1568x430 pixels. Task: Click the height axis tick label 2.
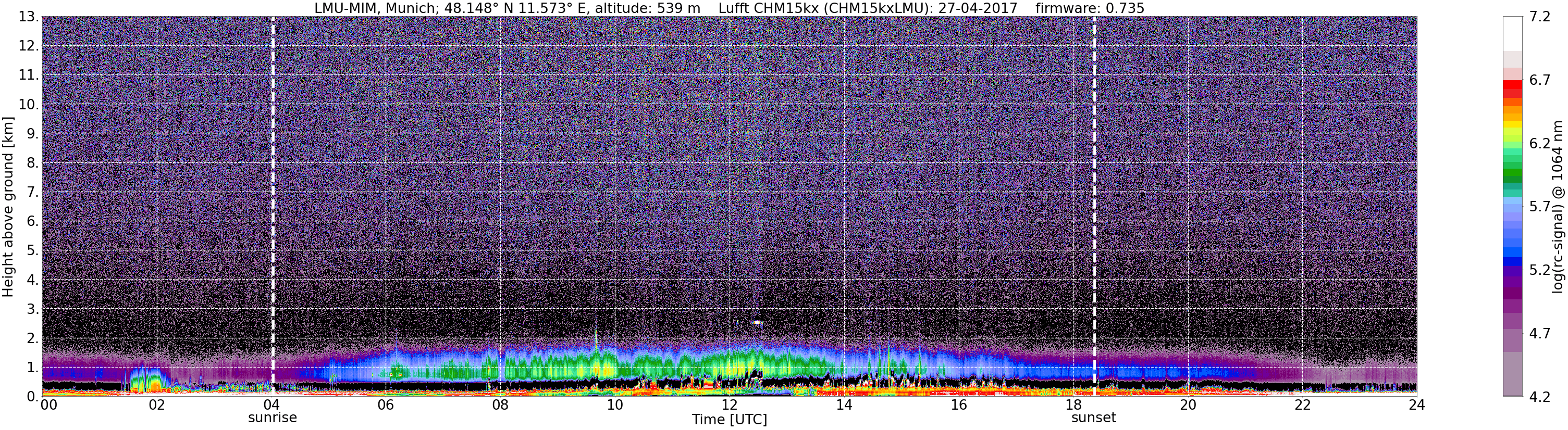pos(33,338)
